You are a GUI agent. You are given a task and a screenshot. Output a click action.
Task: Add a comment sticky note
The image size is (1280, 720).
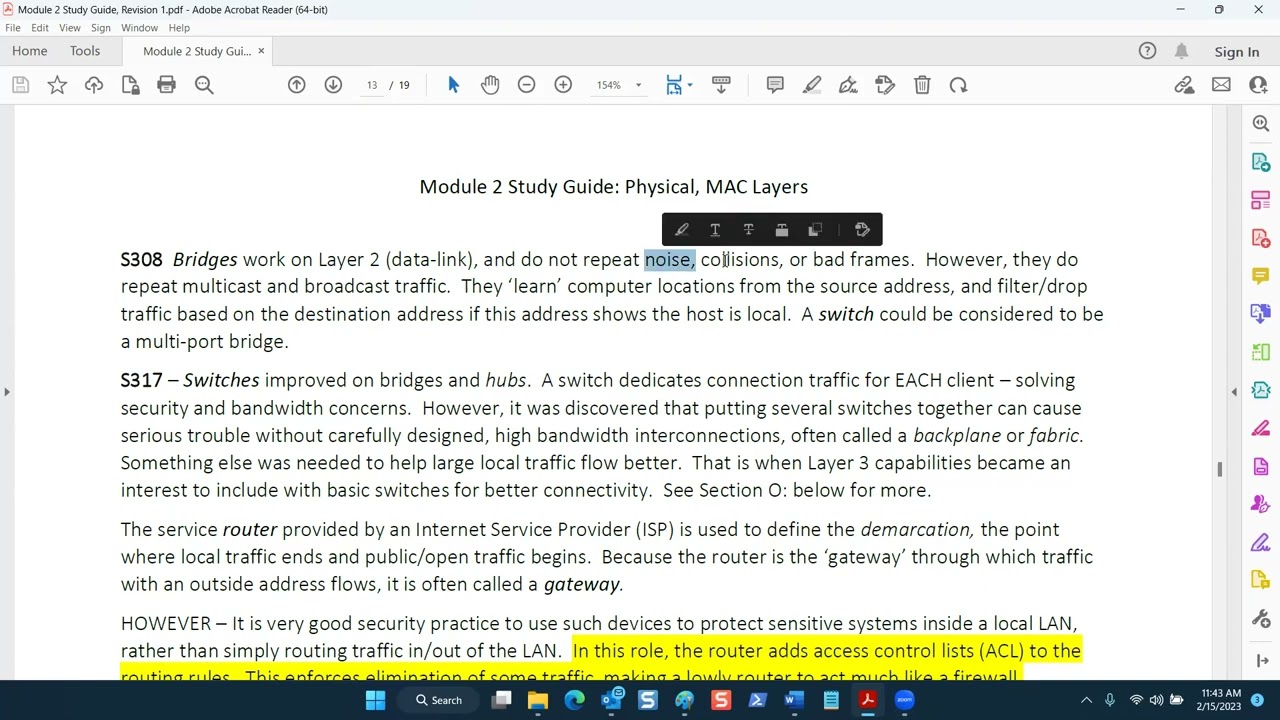coord(775,85)
